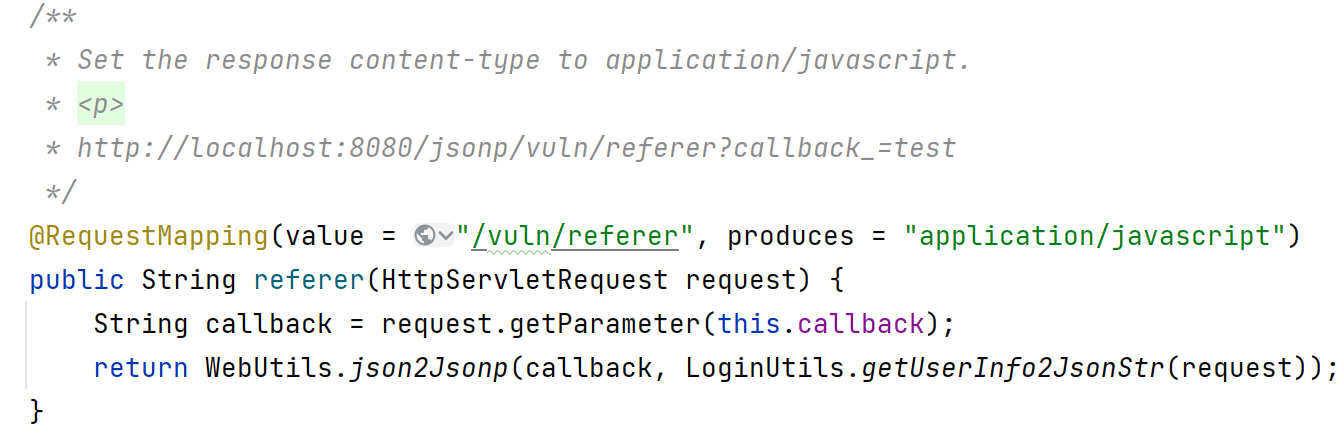
Task: Place cursor on the referer method name
Action: [309, 281]
